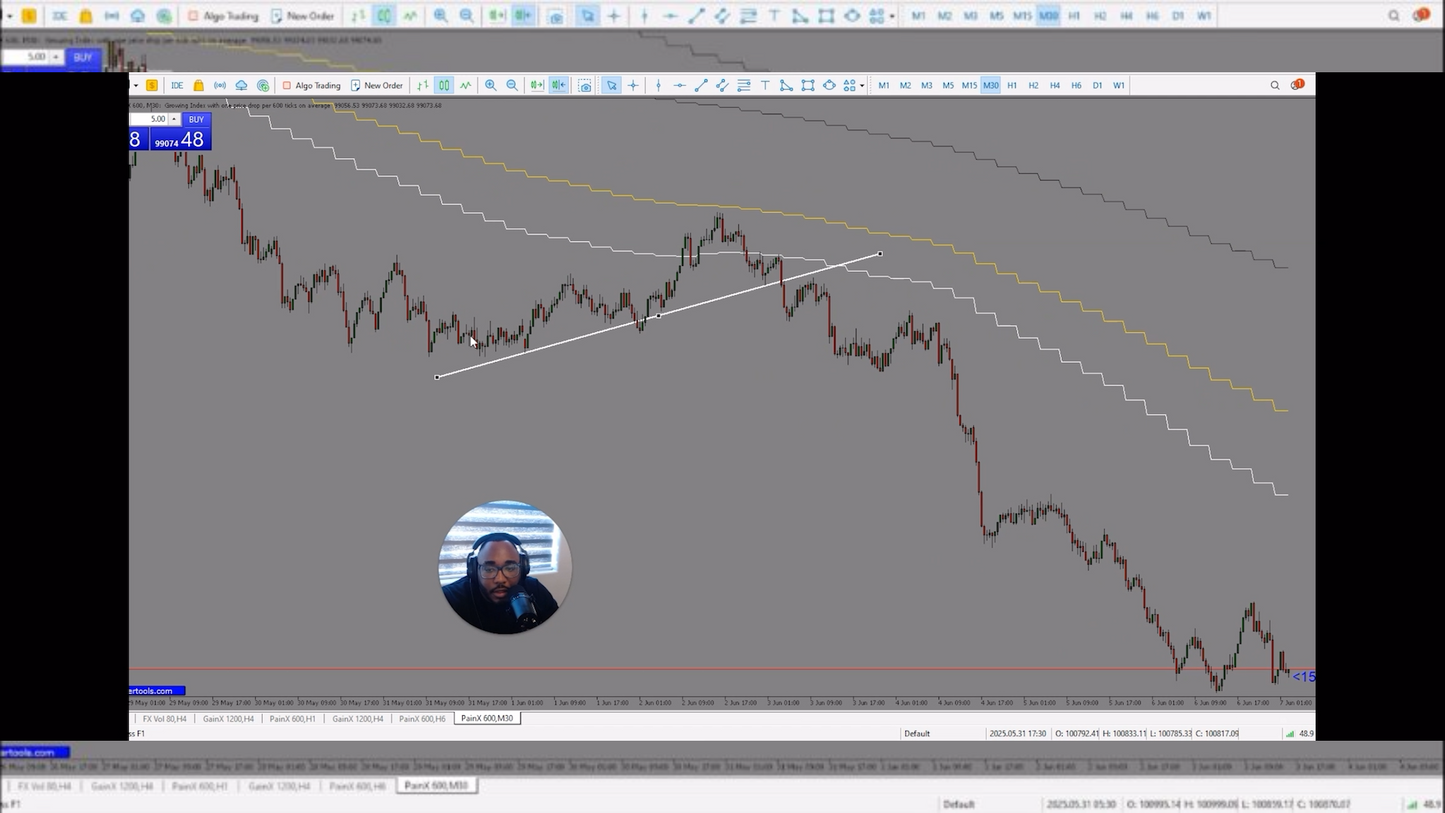Toggle the pointer selection tool
Image resolution: width=1445 pixels, height=813 pixels.
611,85
